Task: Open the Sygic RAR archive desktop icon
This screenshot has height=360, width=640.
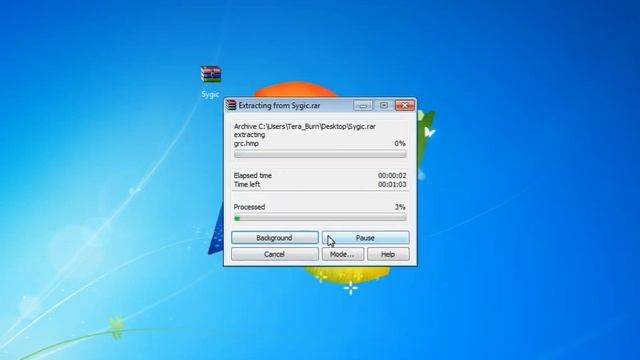Action: tap(211, 74)
